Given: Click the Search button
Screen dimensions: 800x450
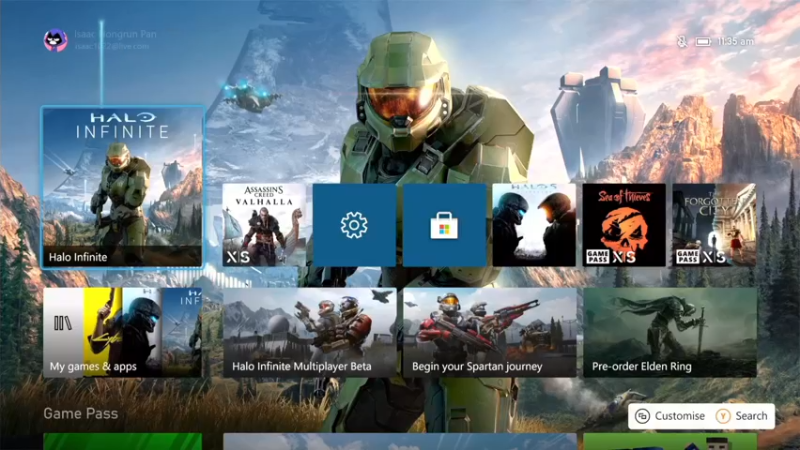Looking at the screenshot, I should pos(741,416).
